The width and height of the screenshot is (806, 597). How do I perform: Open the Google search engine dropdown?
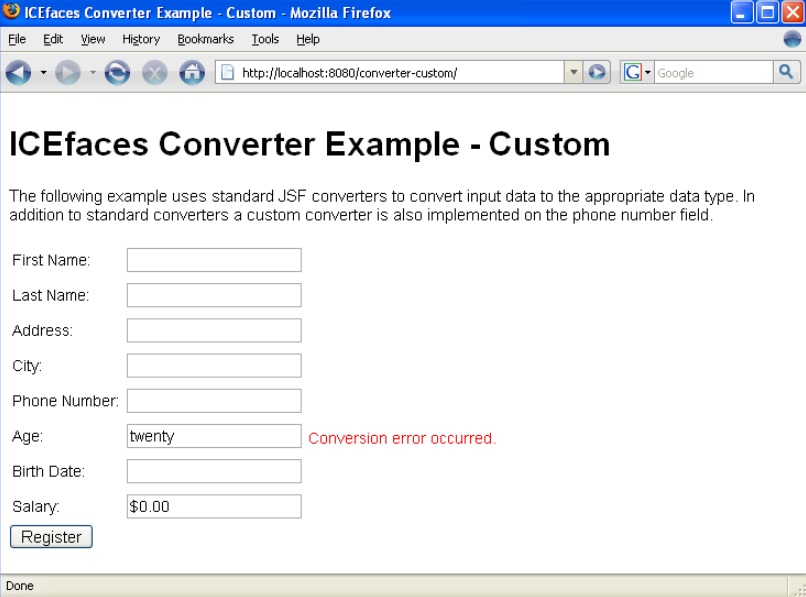pyautogui.click(x=637, y=73)
